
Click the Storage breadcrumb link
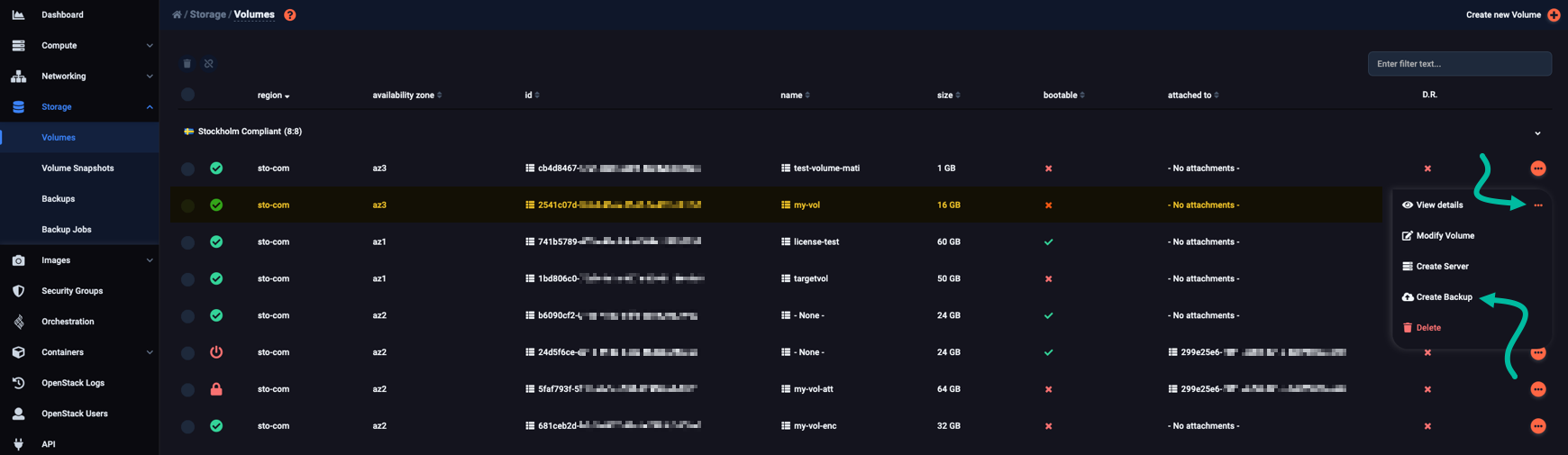(x=207, y=14)
